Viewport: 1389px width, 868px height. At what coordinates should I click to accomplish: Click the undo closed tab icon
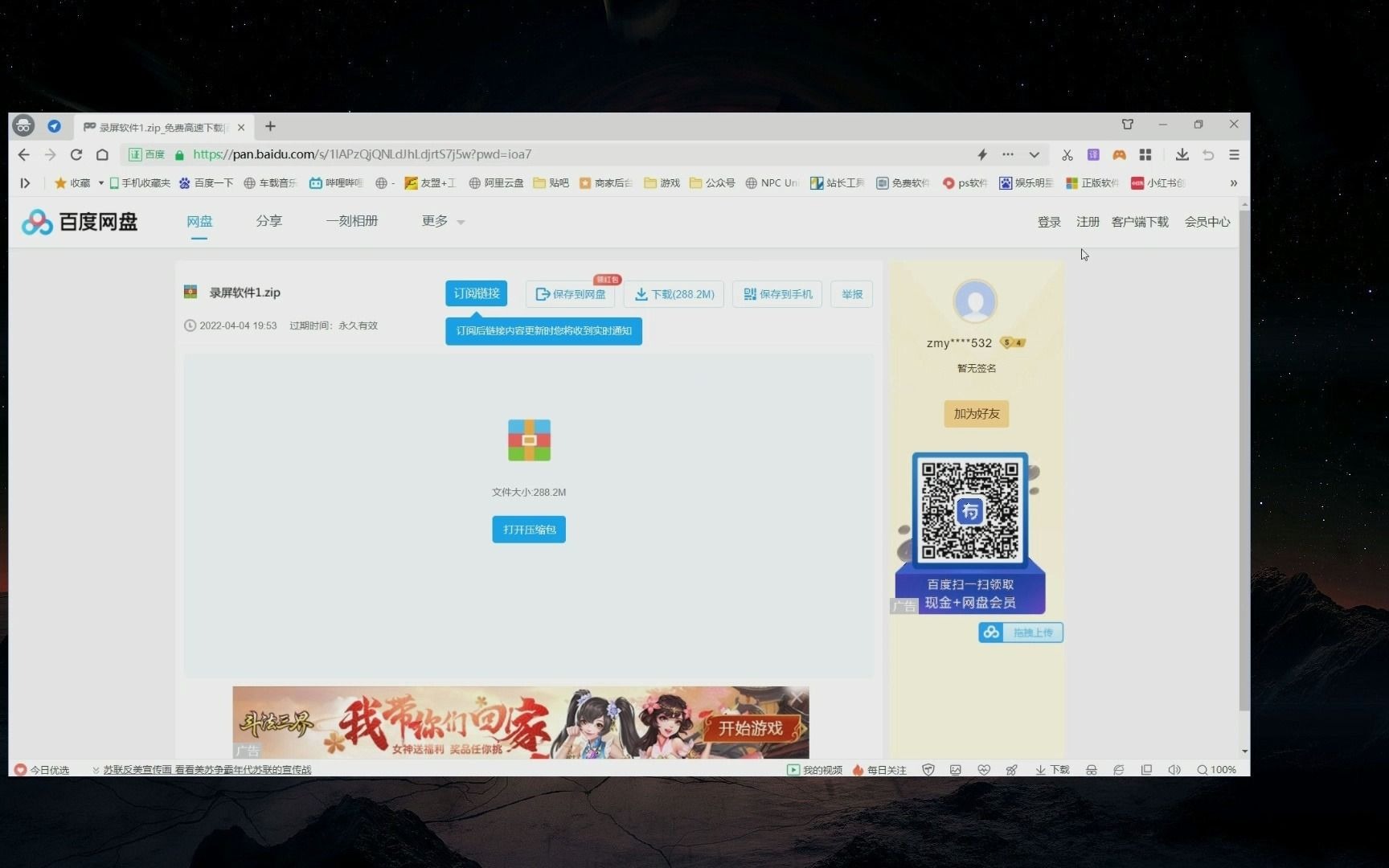(x=1207, y=154)
